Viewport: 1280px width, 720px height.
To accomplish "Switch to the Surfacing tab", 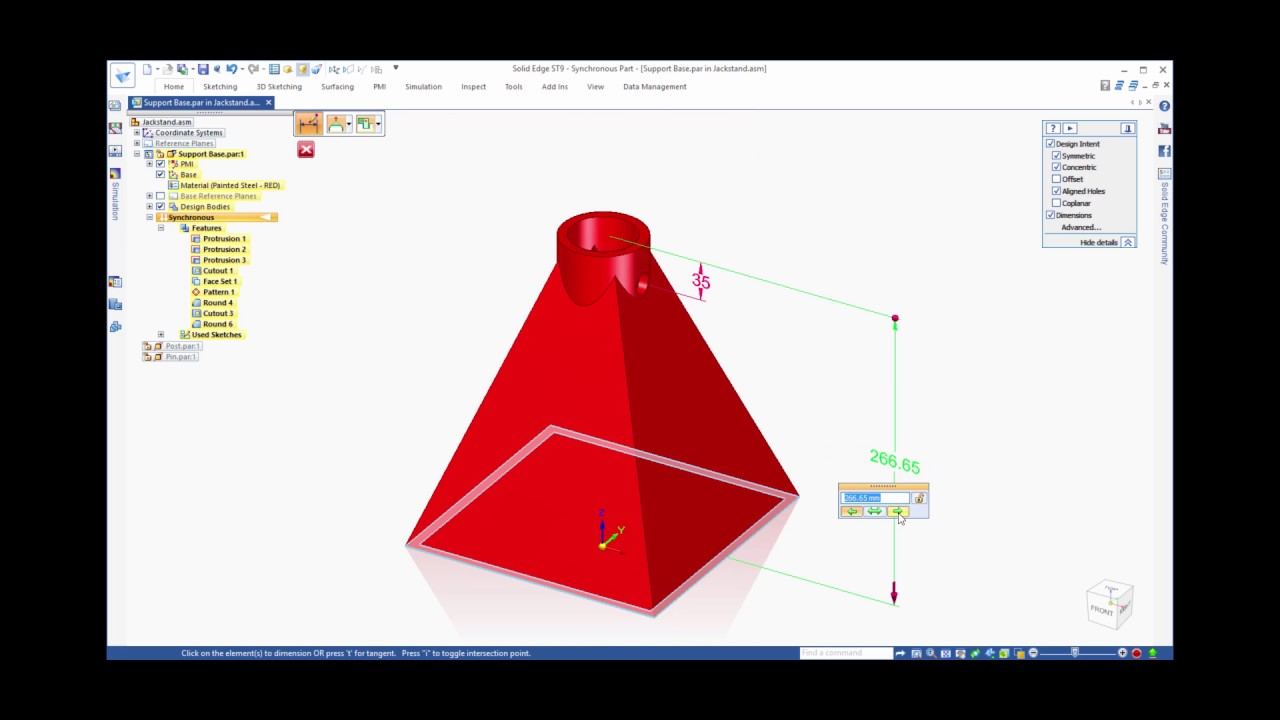I will 337,87.
